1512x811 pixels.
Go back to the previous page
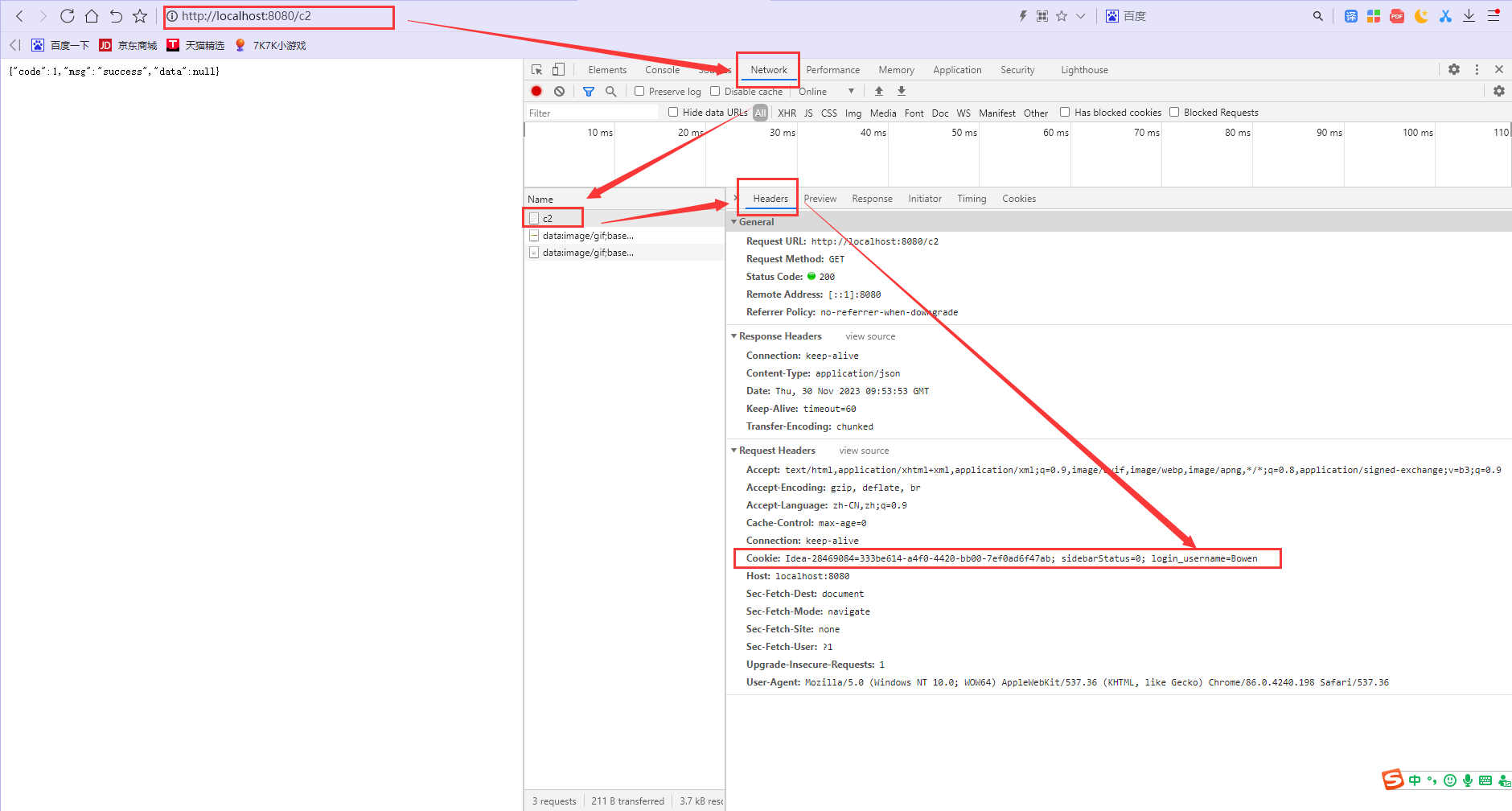[x=20, y=16]
